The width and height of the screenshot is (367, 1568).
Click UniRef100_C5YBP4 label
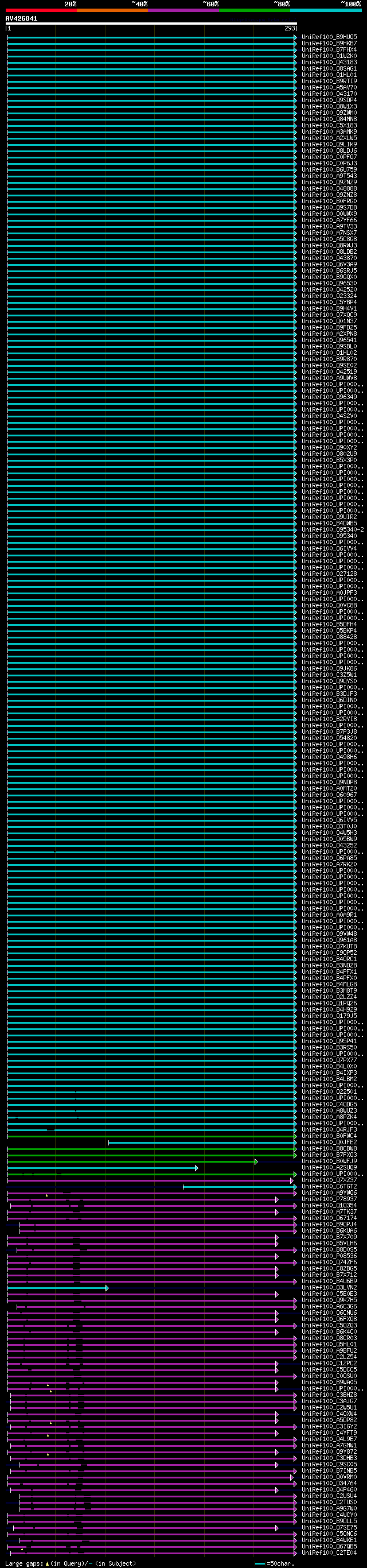[329, 302]
